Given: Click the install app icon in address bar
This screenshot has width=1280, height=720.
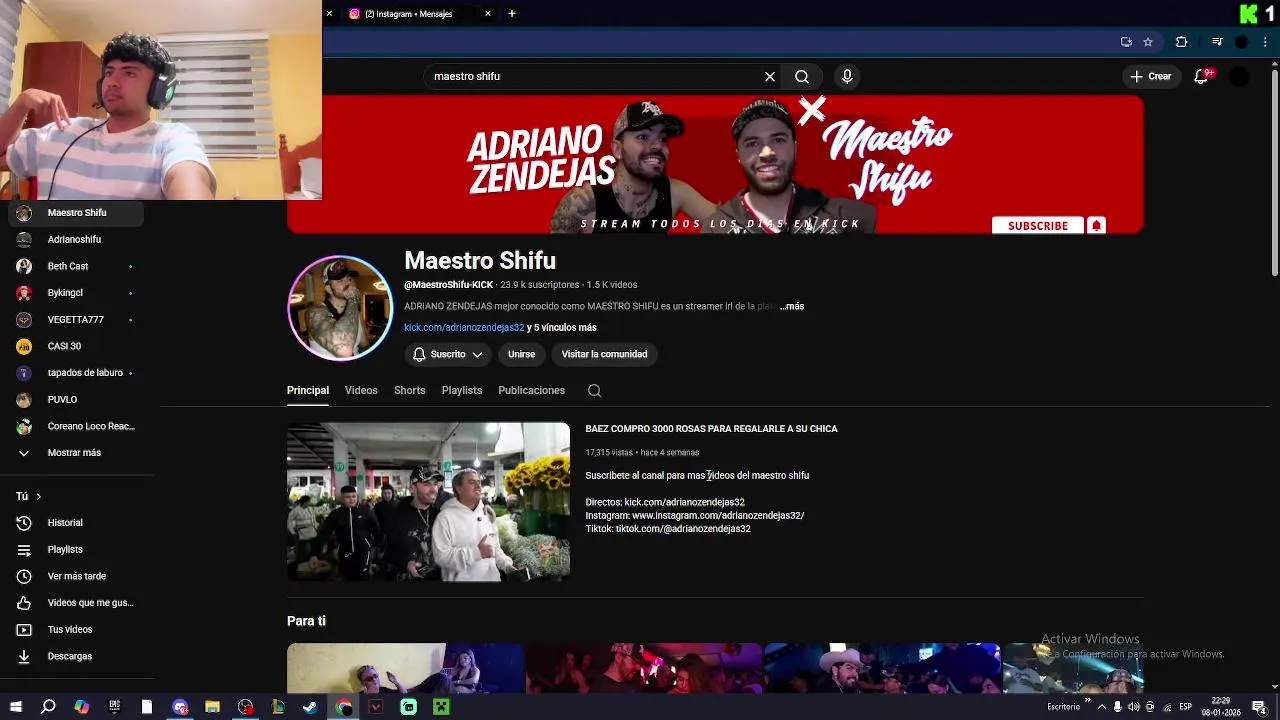Looking at the screenshot, I should pos(1126,42).
